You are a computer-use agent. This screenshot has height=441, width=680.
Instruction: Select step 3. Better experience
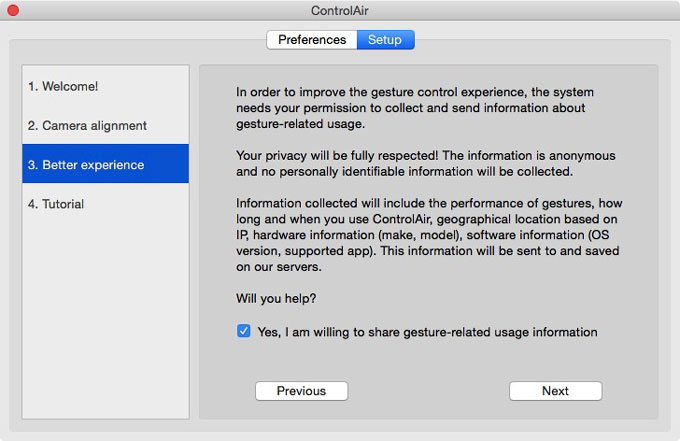(x=105, y=164)
